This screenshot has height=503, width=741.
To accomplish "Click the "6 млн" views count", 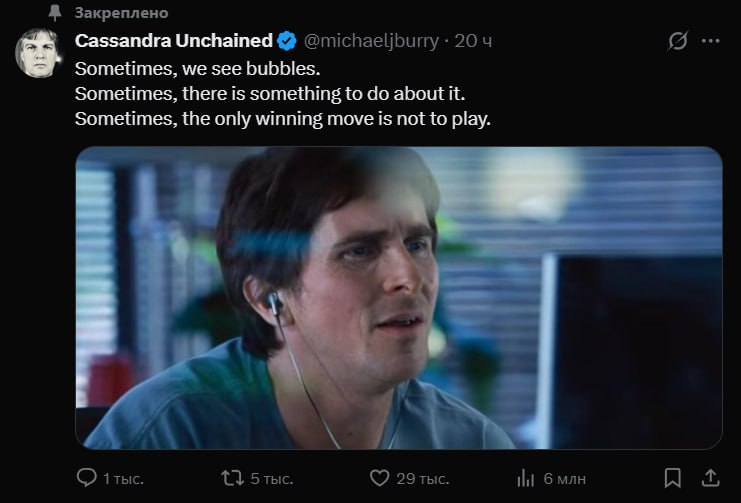I will (x=565, y=479).
